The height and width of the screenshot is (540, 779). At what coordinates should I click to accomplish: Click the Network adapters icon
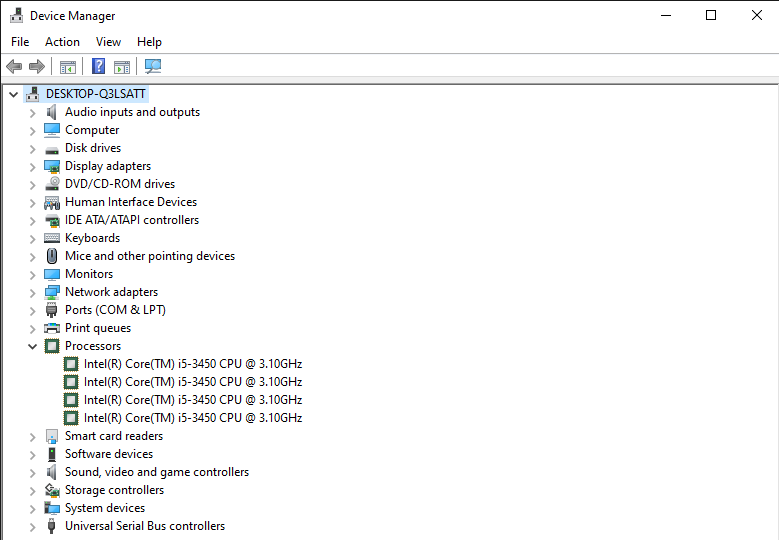coord(52,292)
